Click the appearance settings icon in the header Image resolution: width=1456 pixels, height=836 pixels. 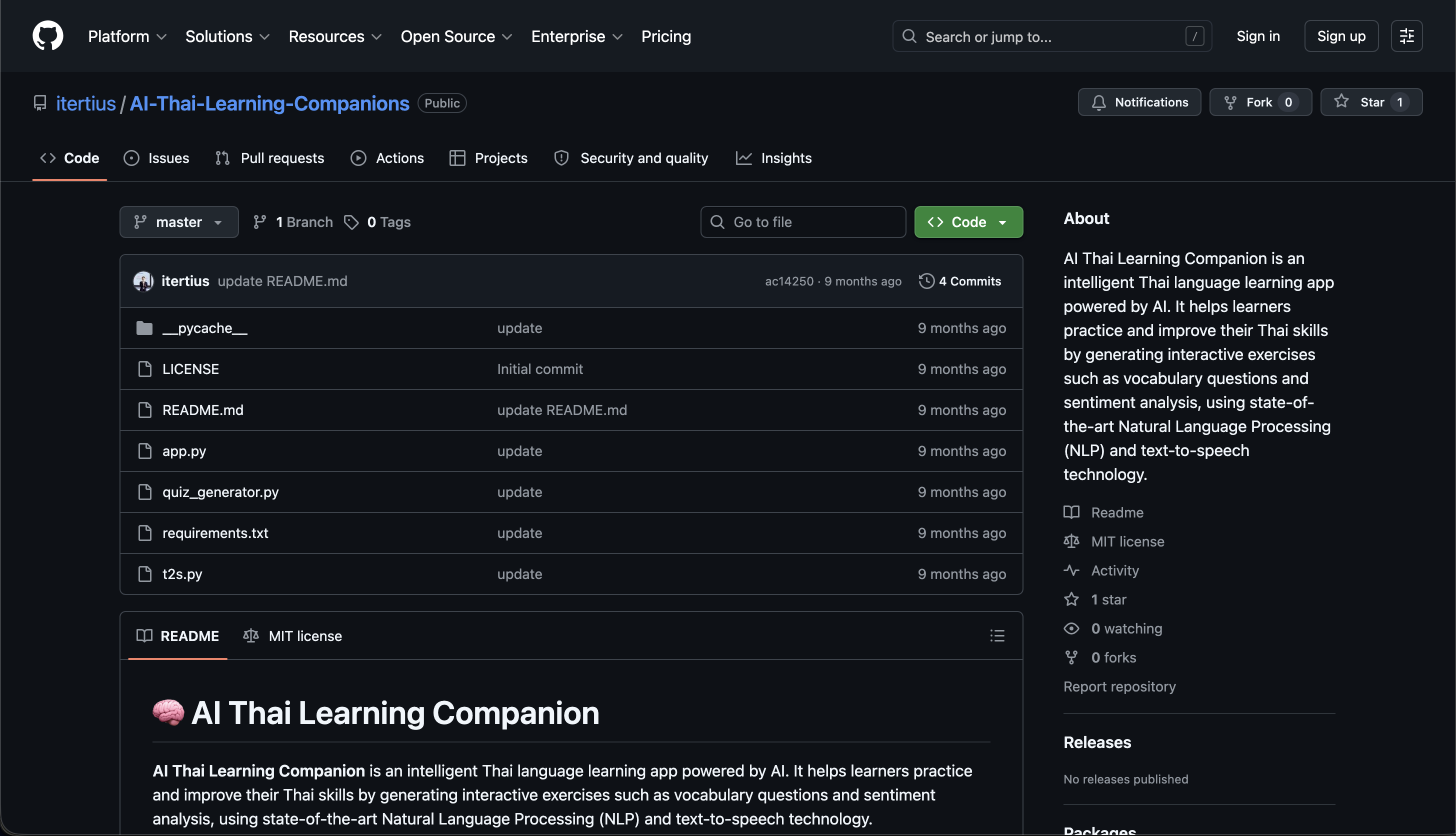1406,36
